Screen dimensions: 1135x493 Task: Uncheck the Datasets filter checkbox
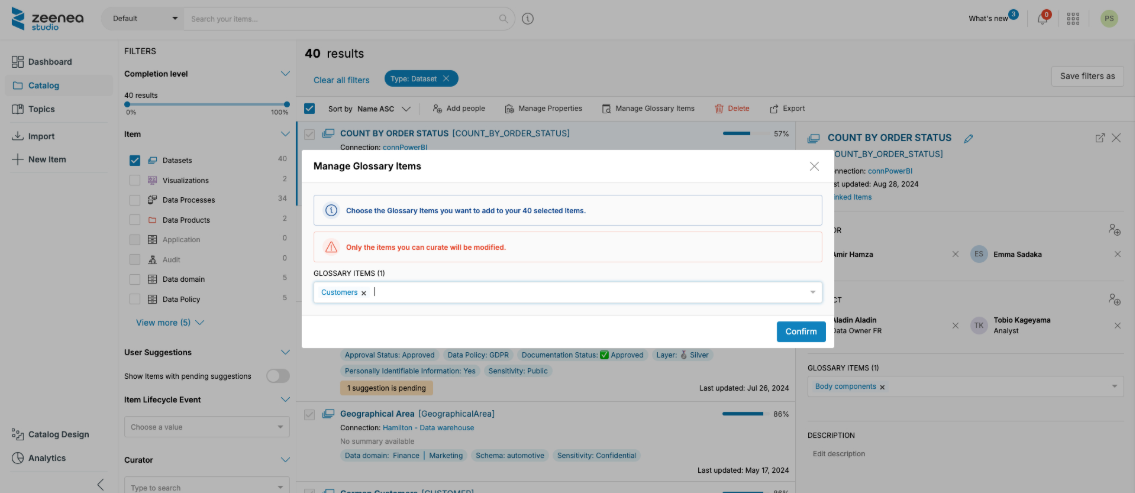point(135,160)
